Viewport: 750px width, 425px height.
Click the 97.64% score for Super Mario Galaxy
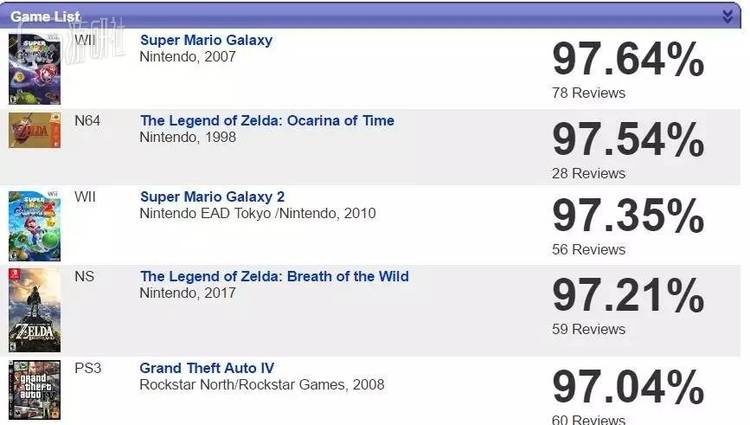[x=628, y=60]
